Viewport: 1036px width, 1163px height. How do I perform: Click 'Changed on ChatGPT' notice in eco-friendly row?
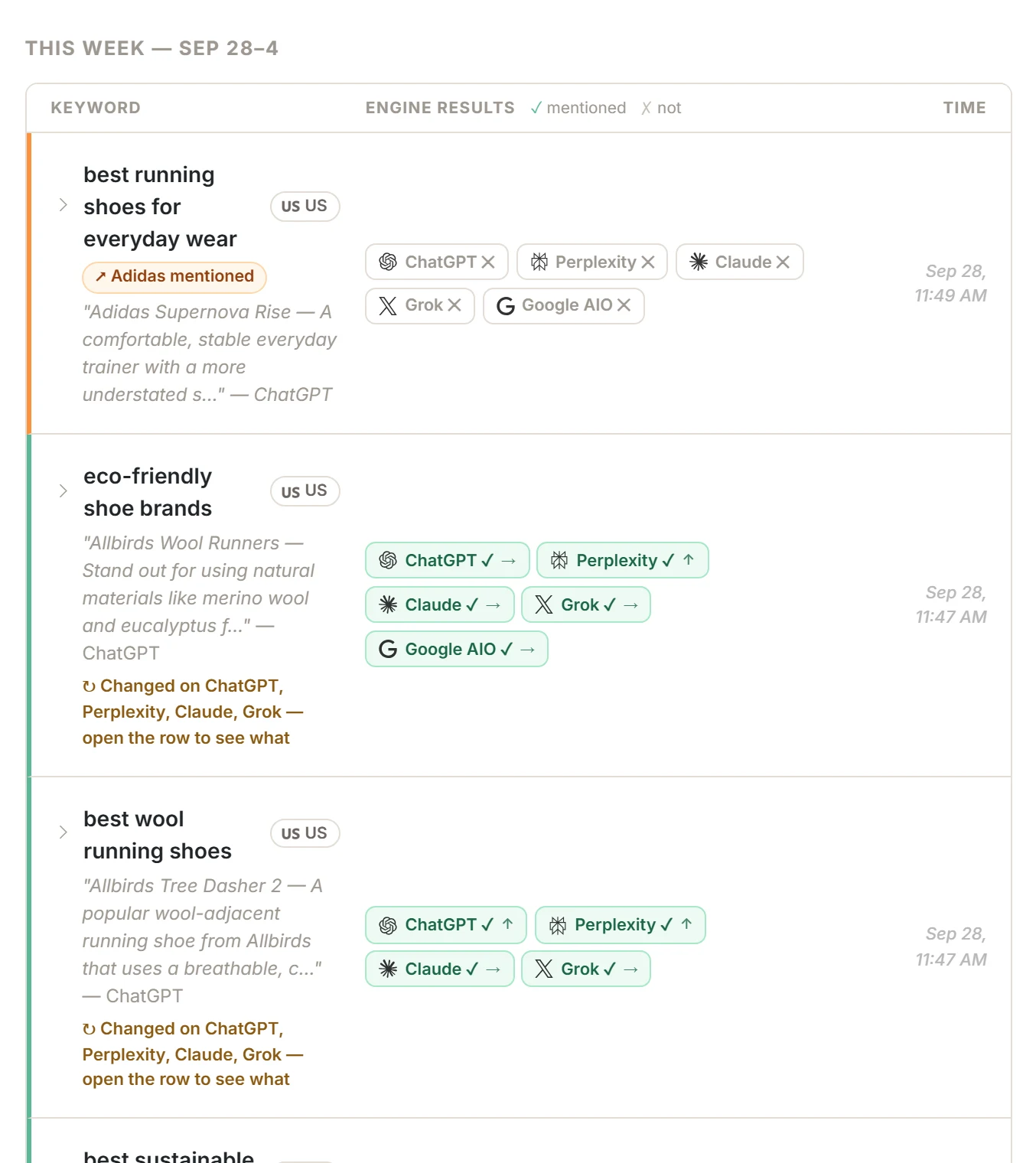(193, 712)
